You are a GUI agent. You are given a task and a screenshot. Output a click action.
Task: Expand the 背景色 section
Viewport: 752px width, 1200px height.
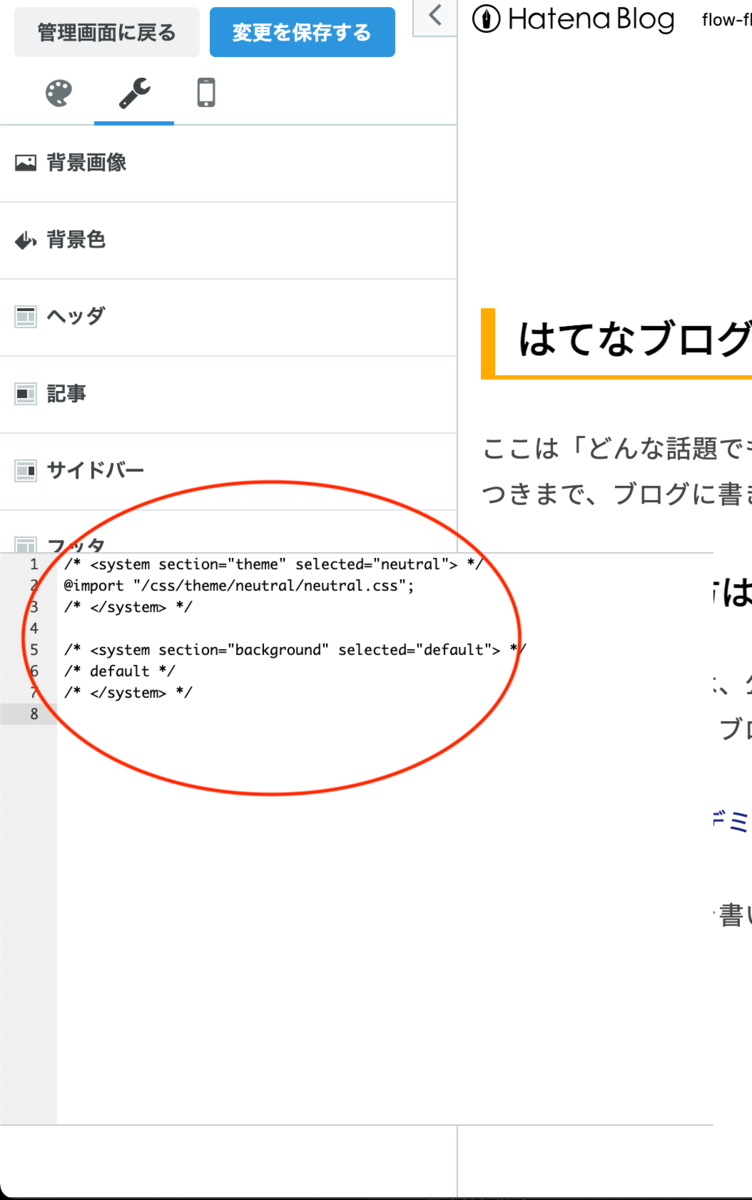228,240
